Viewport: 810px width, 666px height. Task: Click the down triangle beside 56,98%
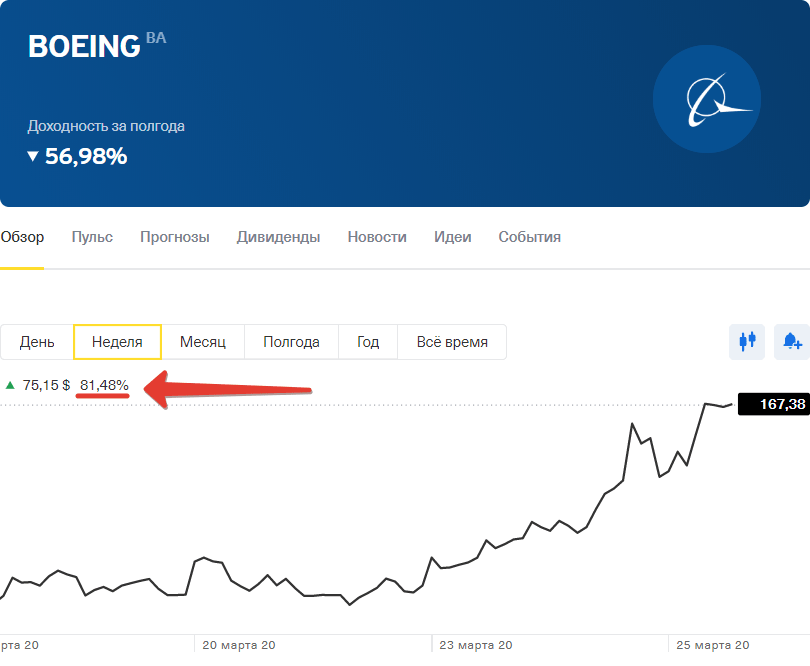pos(33,156)
